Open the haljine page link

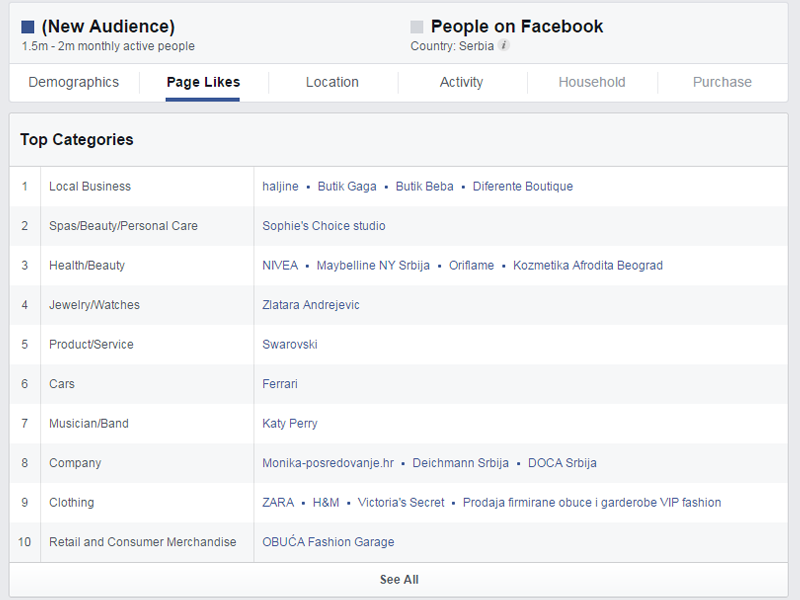280,186
